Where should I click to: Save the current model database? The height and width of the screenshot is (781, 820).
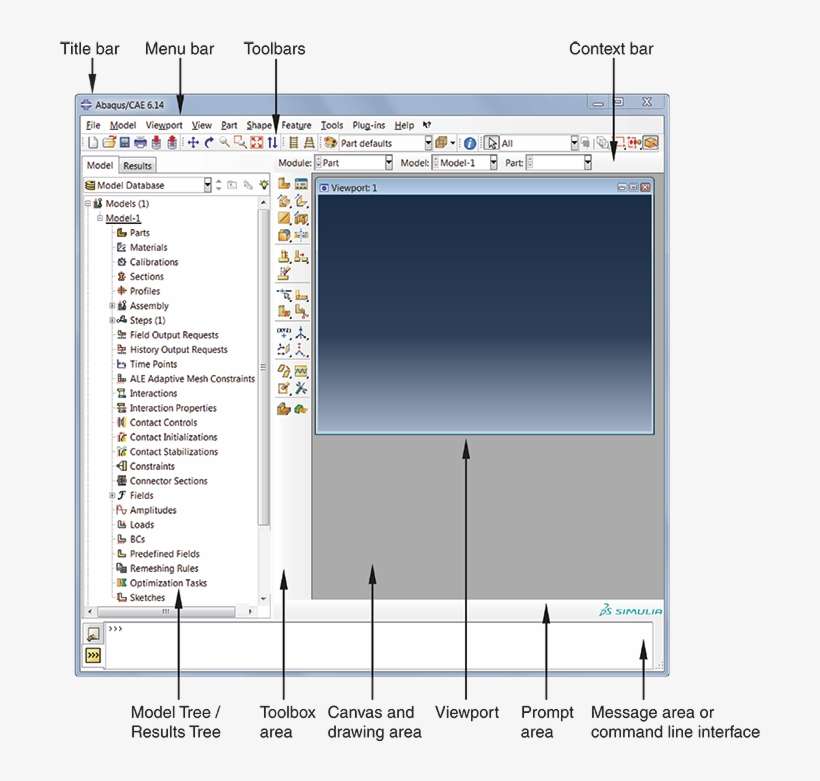pyautogui.click(x=123, y=142)
